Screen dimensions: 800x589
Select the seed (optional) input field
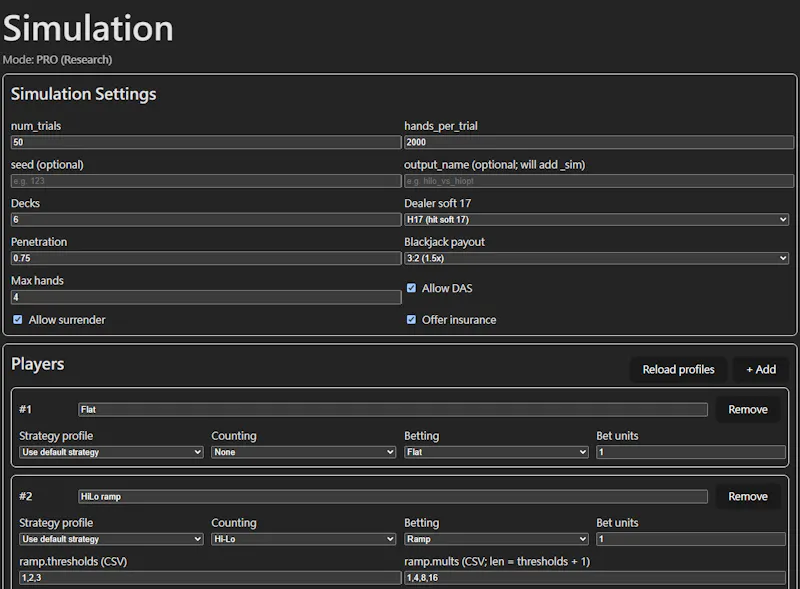[x=206, y=181]
